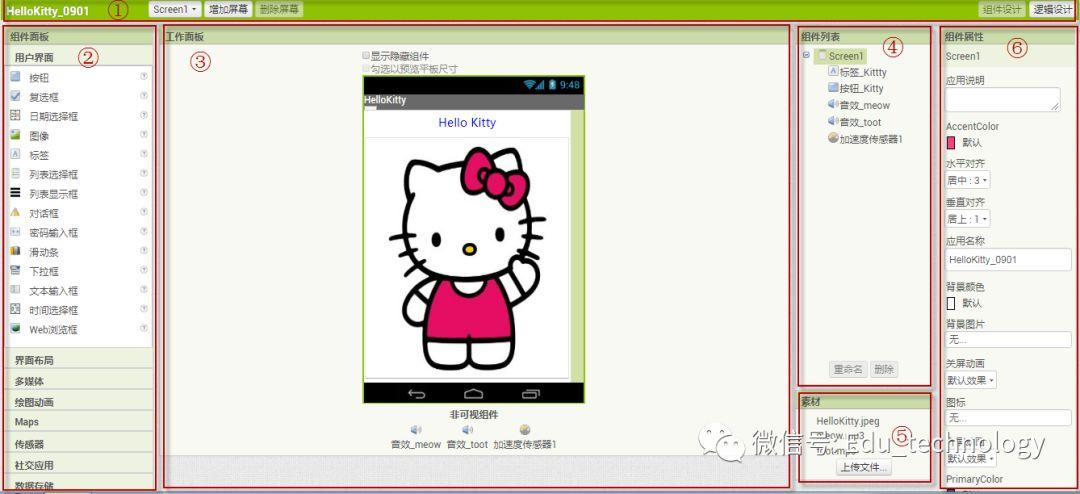Click 加速度传感器1 icon under 非可视组件
Screen dimensions: 1080x494
(x=525, y=431)
